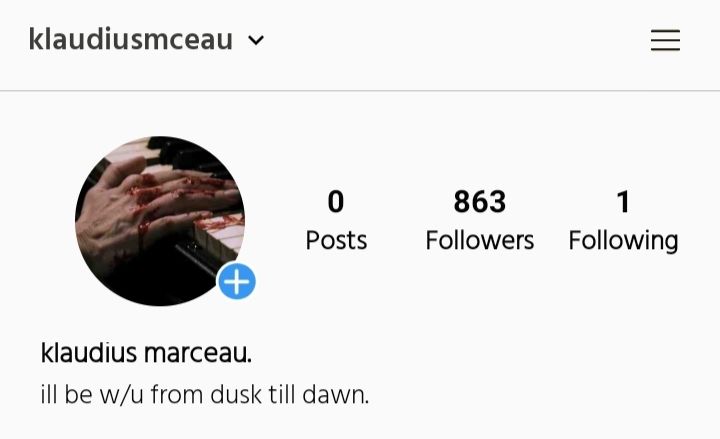Switch accounts with the down arrow
The image size is (720, 439).
[x=256, y=40]
